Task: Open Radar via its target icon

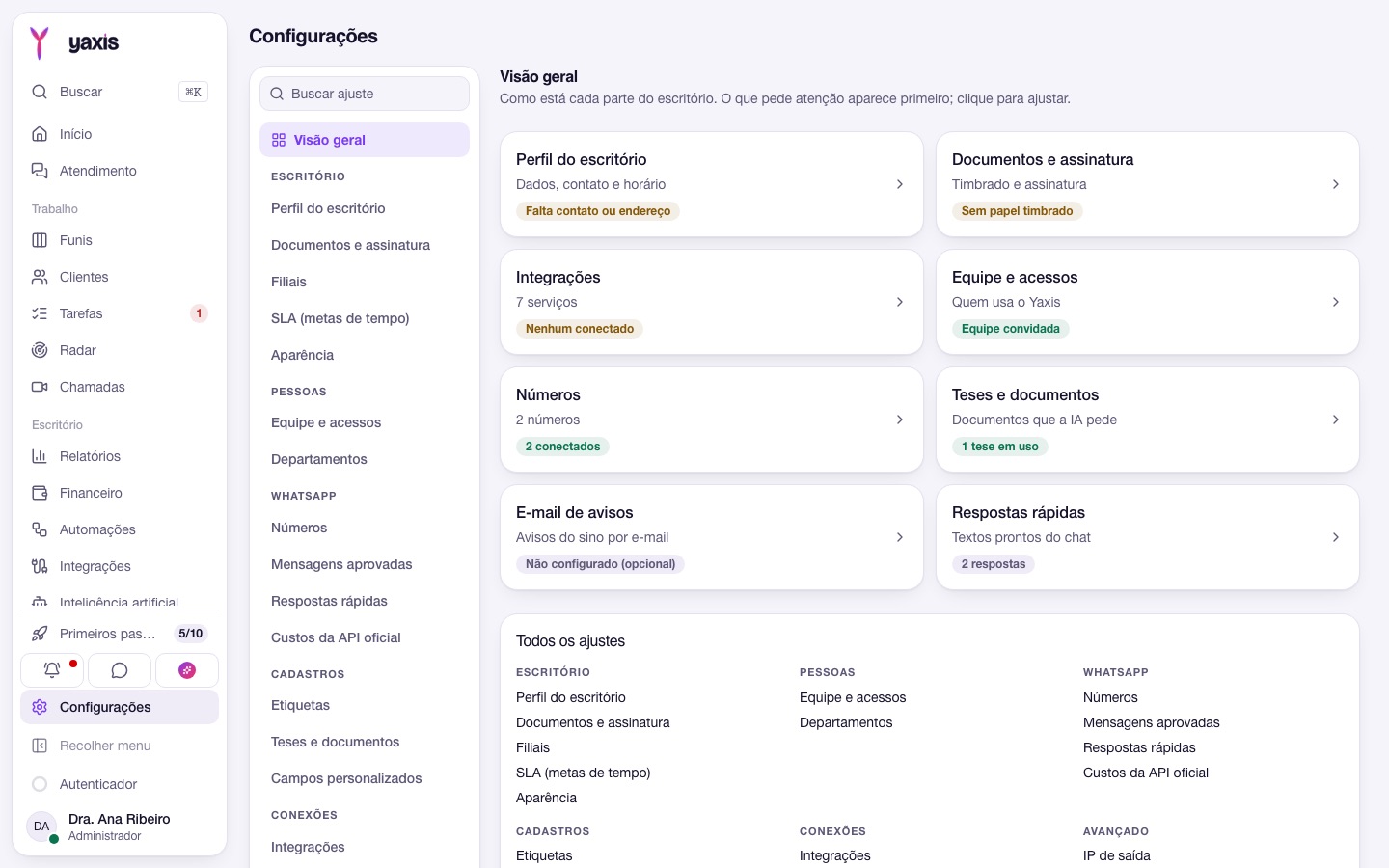Action: coord(40,350)
